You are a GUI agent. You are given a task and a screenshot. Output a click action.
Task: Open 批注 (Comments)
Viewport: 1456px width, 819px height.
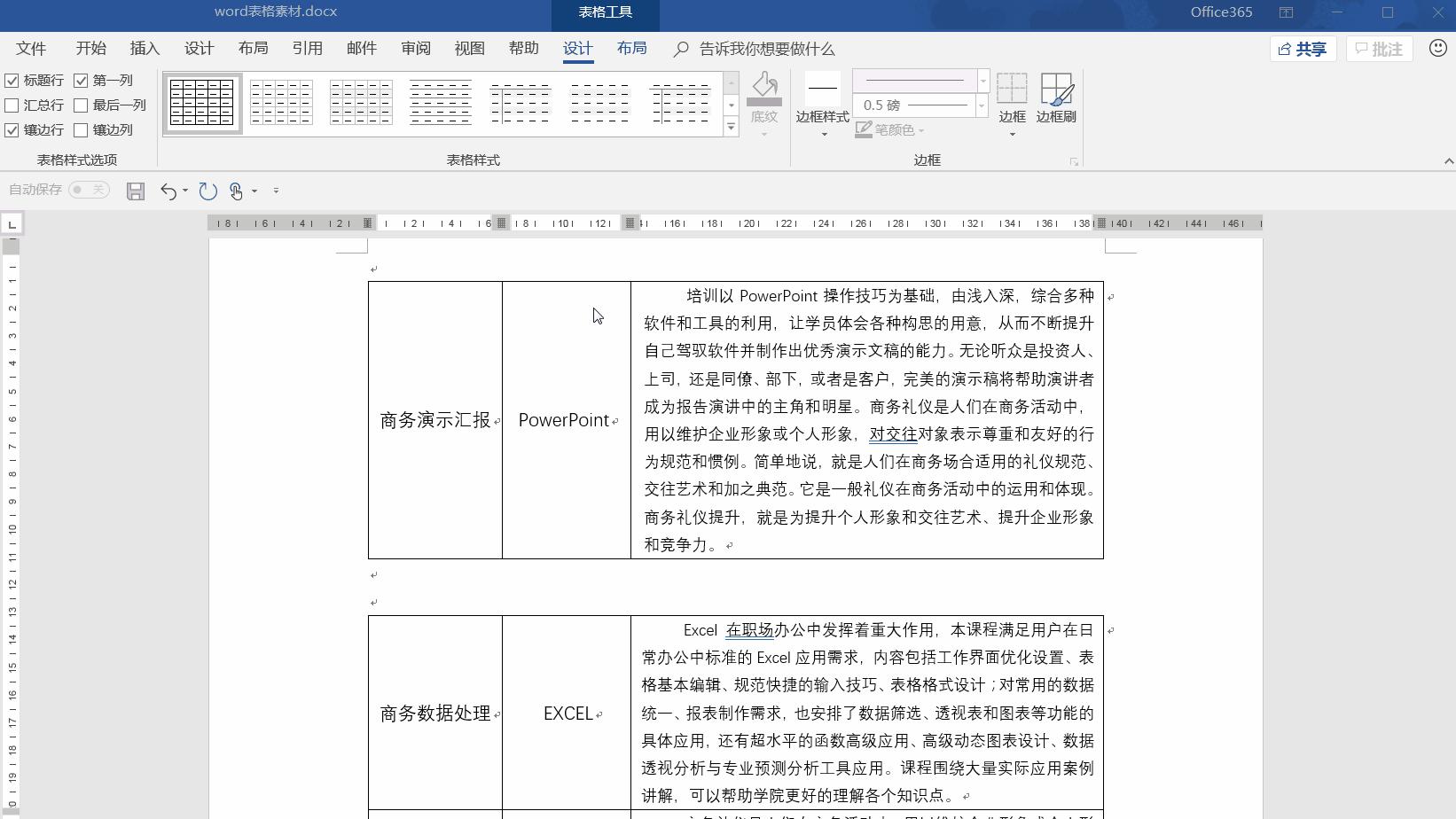click(x=1379, y=49)
